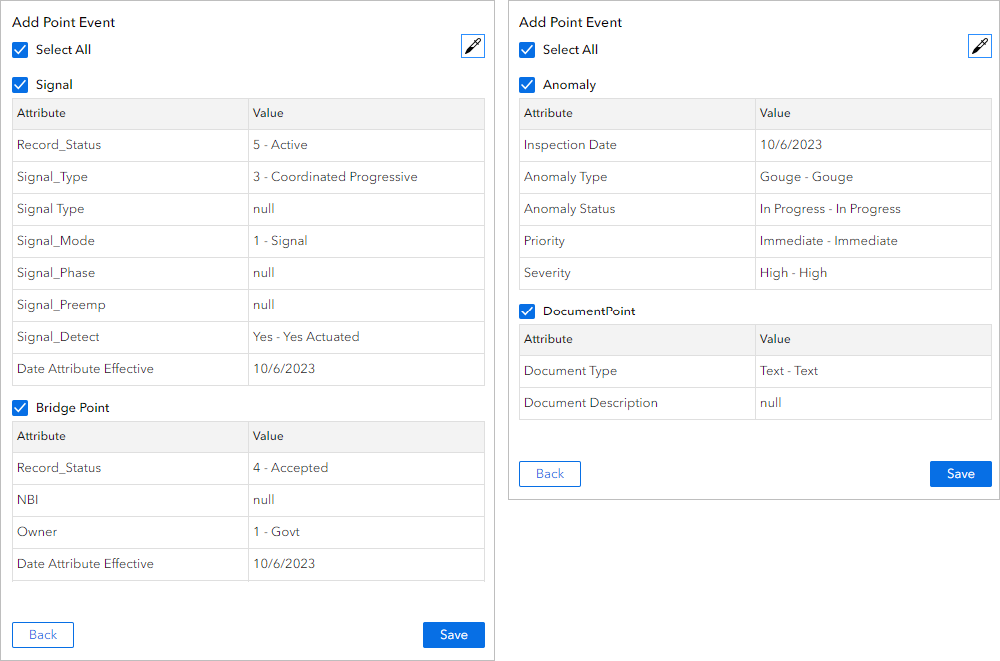Uncheck Select All in the left panel
Viewport: 1000px width, 661px height.
pyautogui.click(x=20, y=49)
